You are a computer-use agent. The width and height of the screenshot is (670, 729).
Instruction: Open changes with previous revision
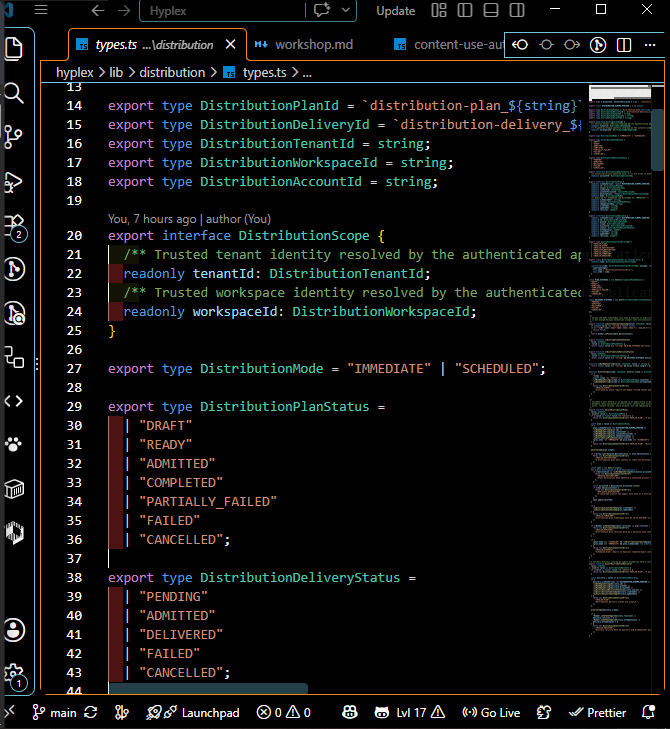[x=520, y=45]
